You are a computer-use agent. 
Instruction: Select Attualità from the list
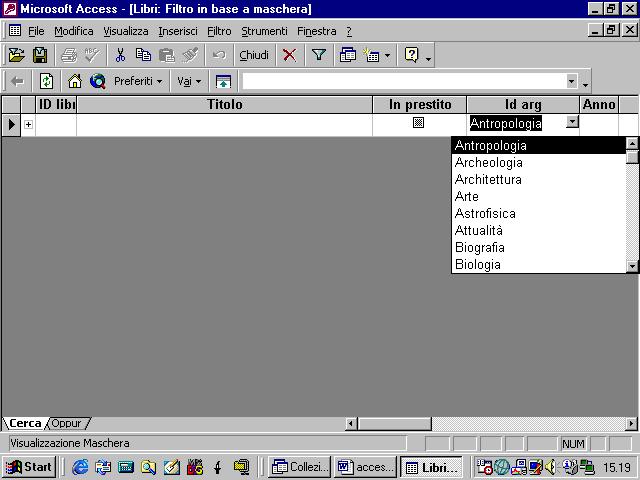(x=539, y=231)
